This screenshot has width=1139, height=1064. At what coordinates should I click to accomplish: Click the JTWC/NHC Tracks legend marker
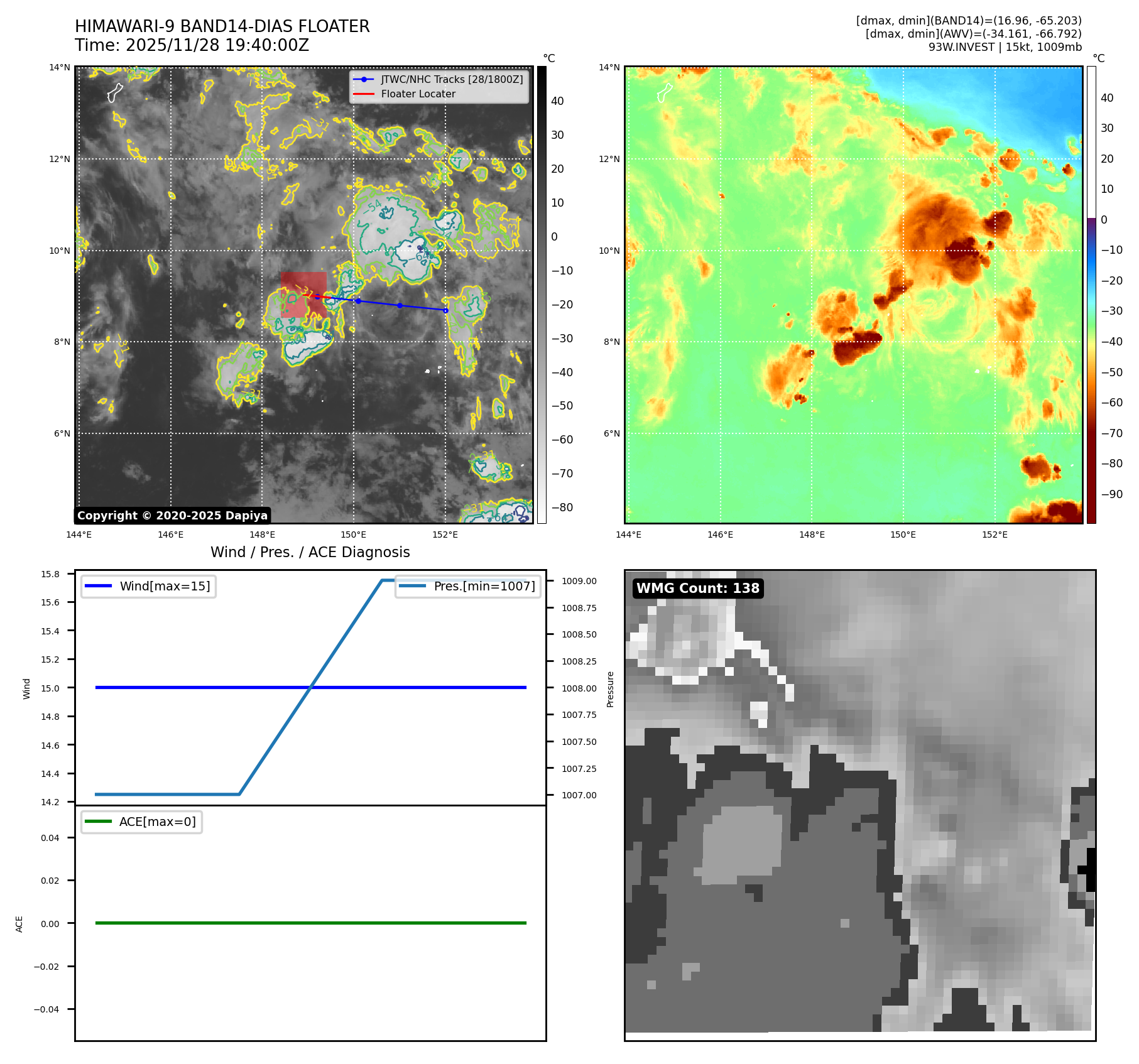tap(364, 79)
